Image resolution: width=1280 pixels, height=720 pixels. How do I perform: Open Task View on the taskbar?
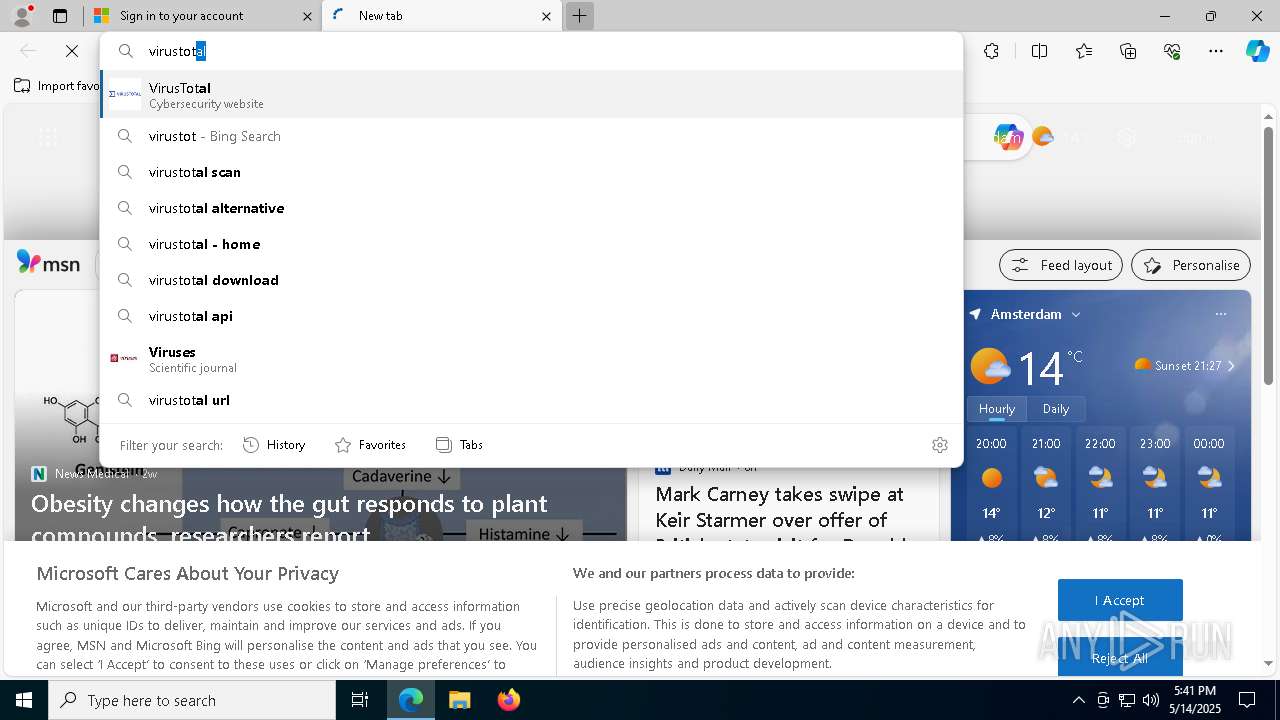(360, 700)
